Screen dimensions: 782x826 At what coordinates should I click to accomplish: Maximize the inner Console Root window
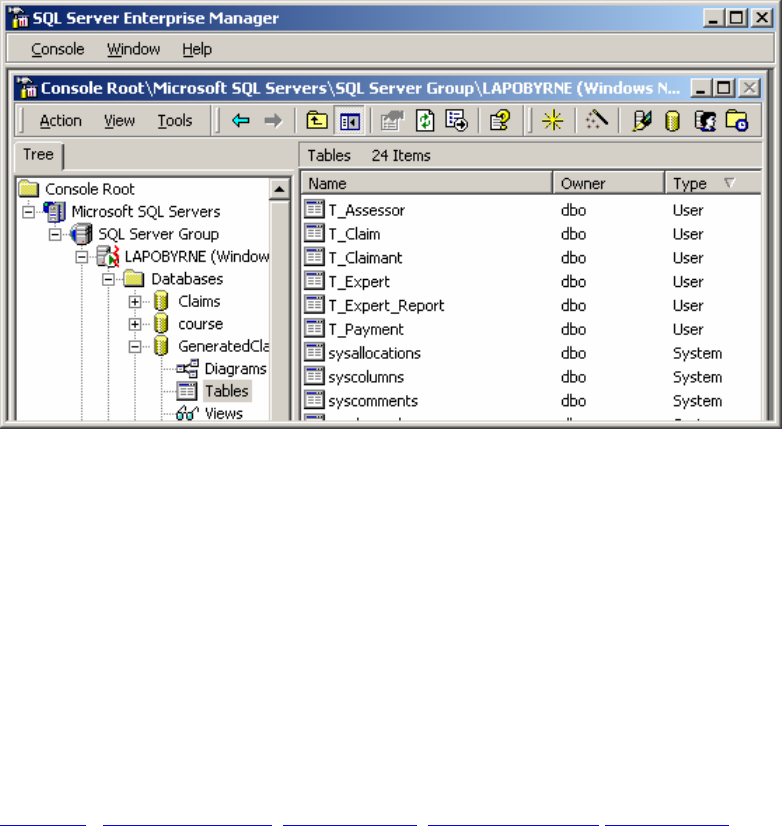pos(725,88)
